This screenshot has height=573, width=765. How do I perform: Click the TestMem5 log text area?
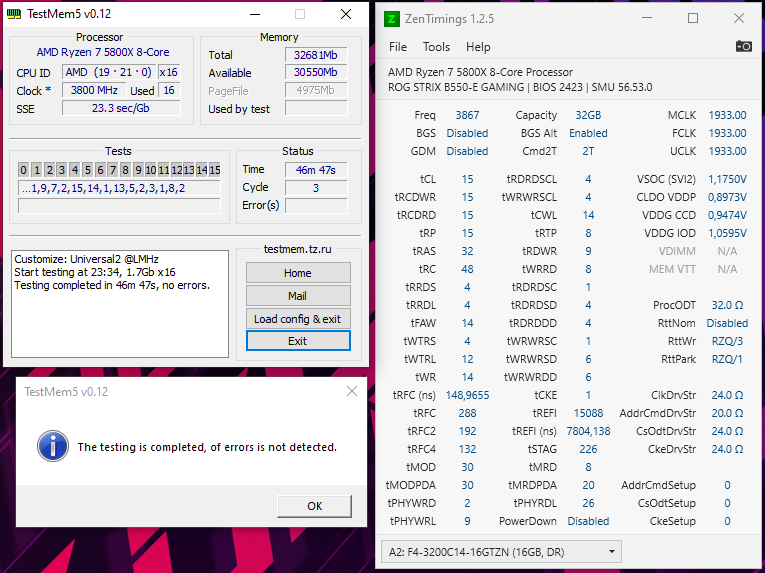(x=120, y=304)
